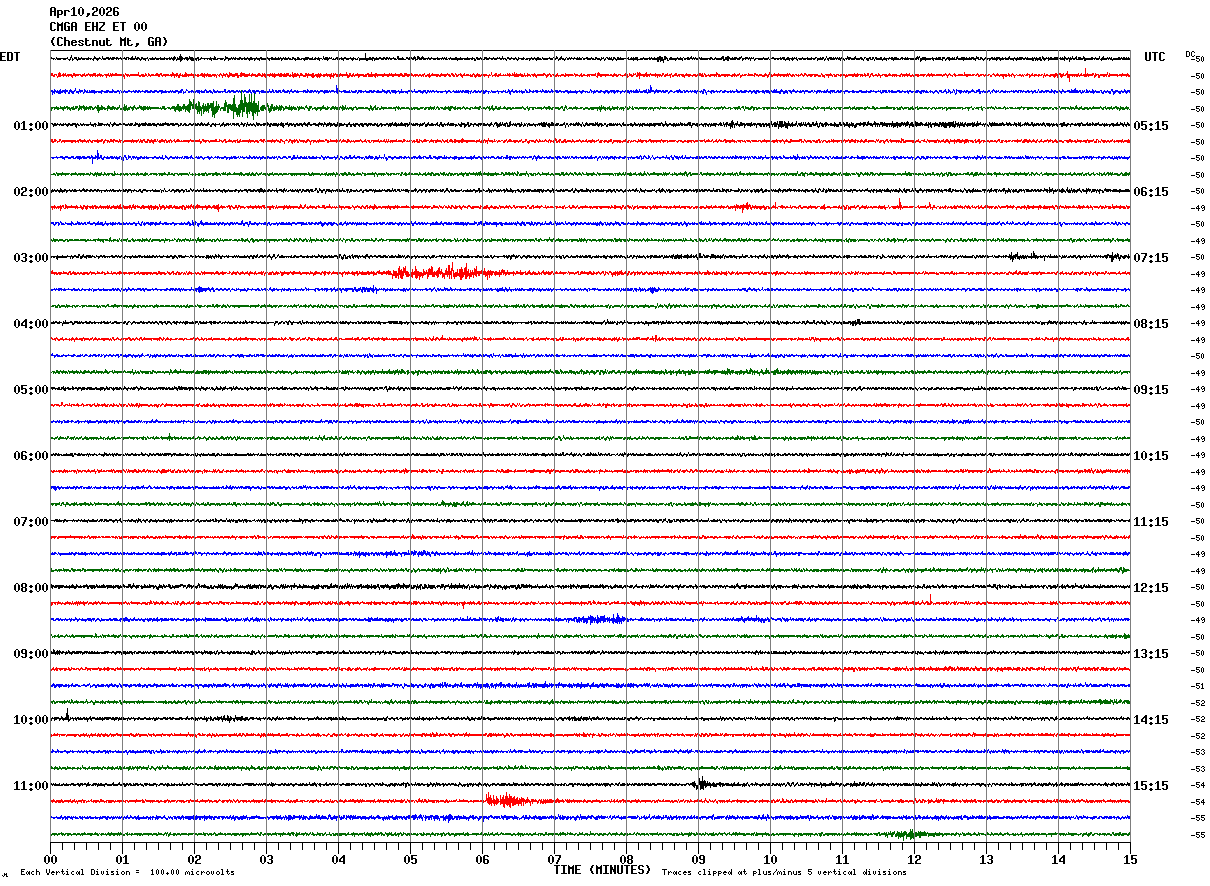Viewport: 1210px width, 886px height.
Task: Select the 06:00 EDT time label
Action: (x=30, y=456)
